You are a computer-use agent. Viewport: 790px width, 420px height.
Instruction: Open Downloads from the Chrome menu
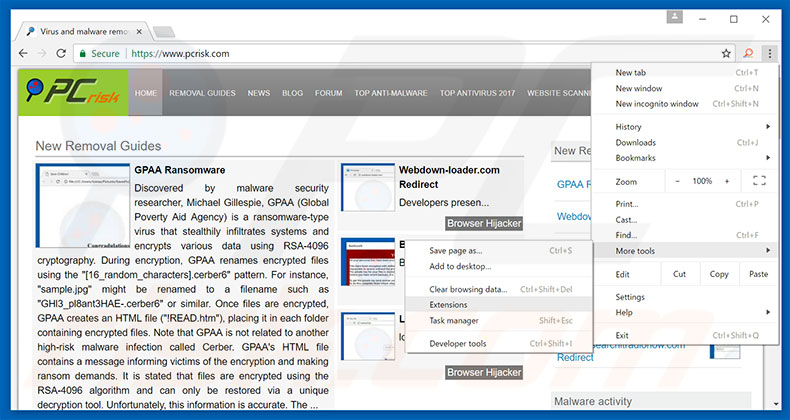click(x=686, y=143)
